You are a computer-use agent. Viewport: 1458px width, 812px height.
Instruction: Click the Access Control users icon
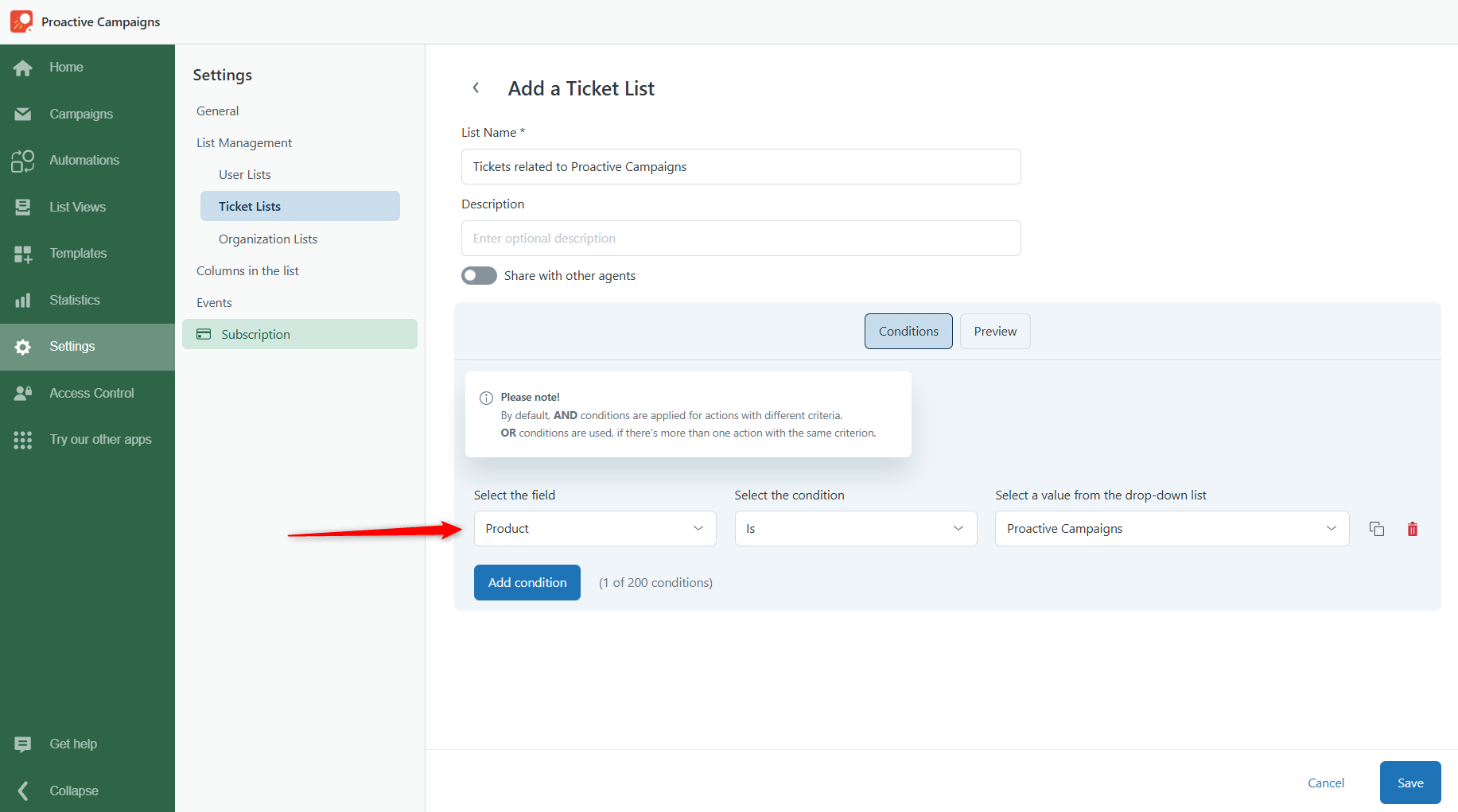23,393
